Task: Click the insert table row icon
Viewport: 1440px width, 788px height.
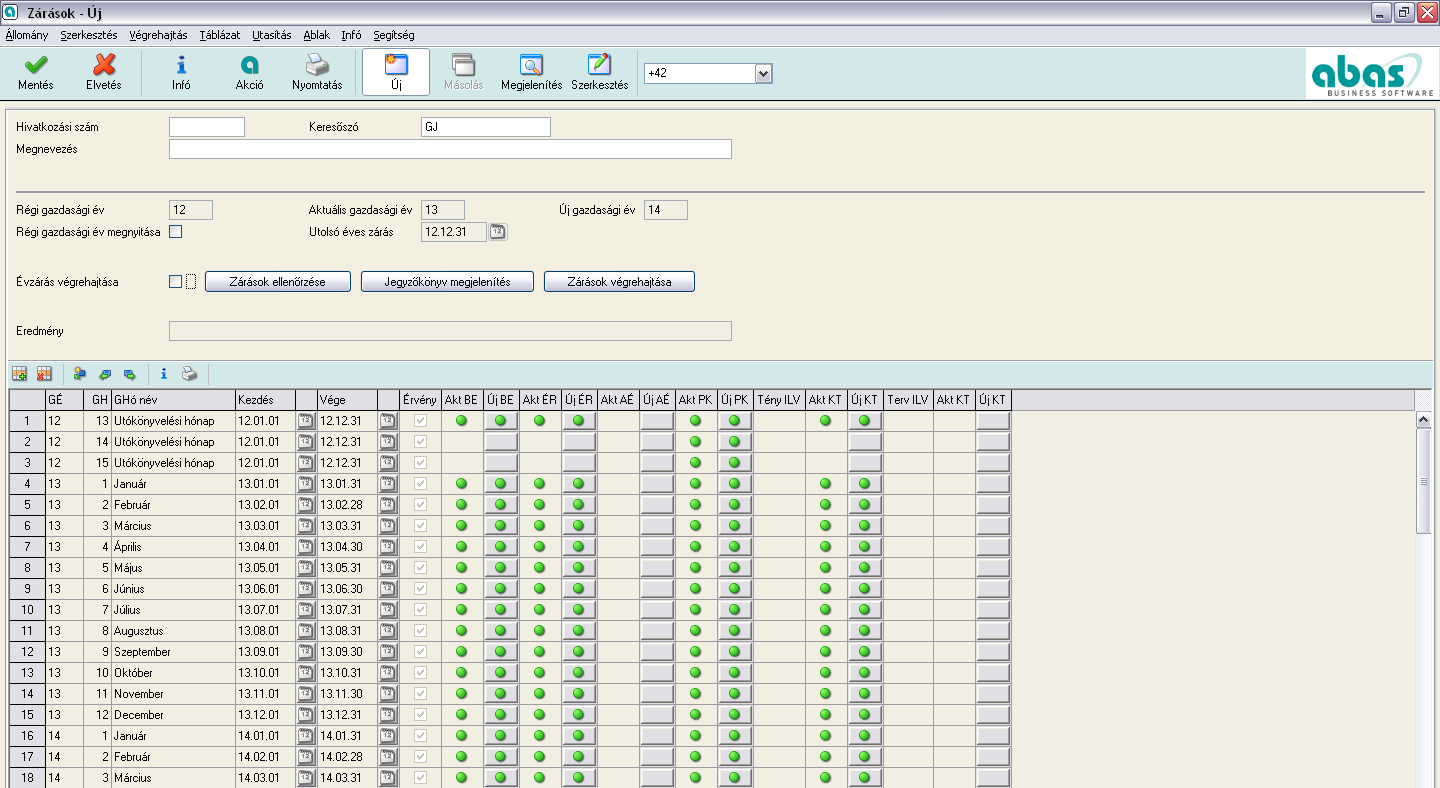Action: [19, 374]
